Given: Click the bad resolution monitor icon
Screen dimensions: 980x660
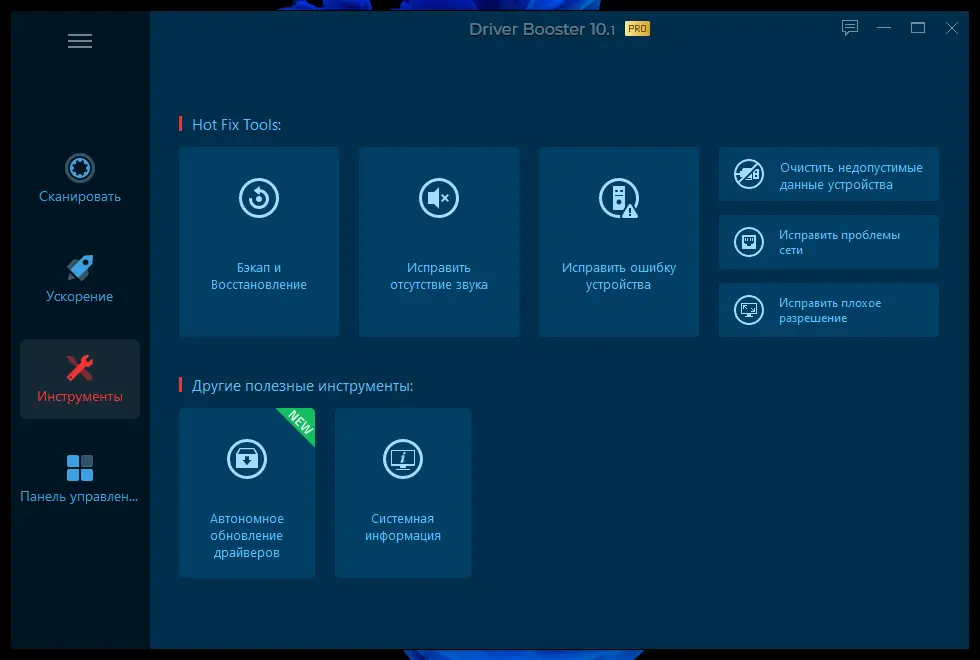Looking at the screenshot, I should point(749,310).
